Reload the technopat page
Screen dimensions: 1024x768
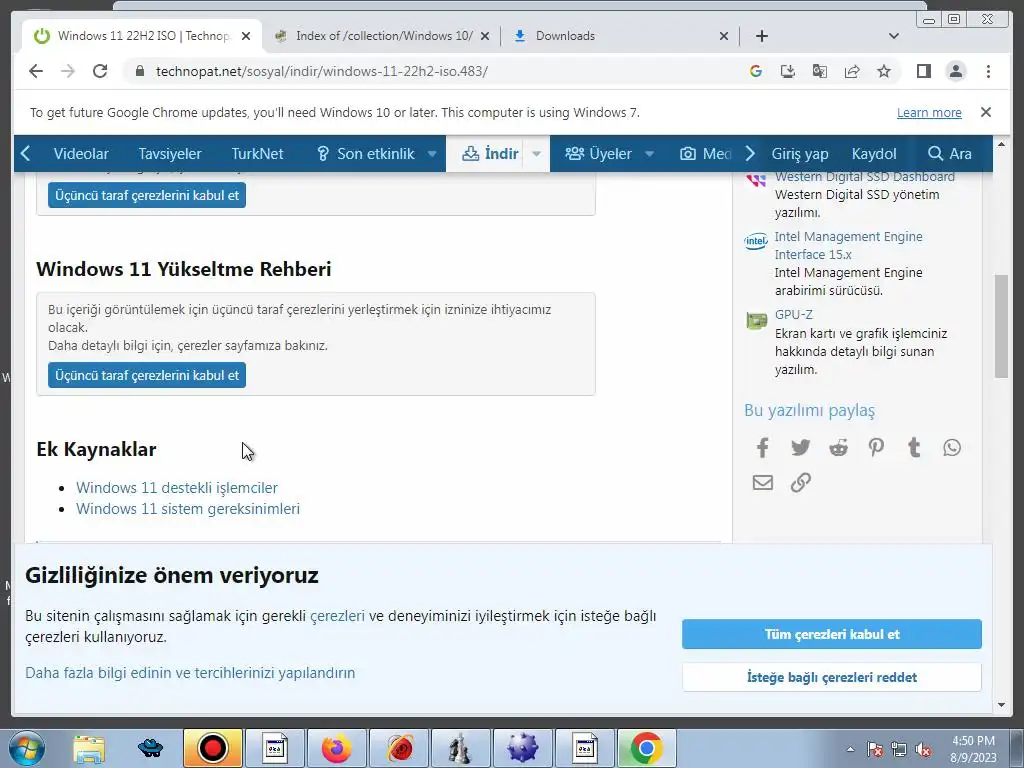(100, 71)
